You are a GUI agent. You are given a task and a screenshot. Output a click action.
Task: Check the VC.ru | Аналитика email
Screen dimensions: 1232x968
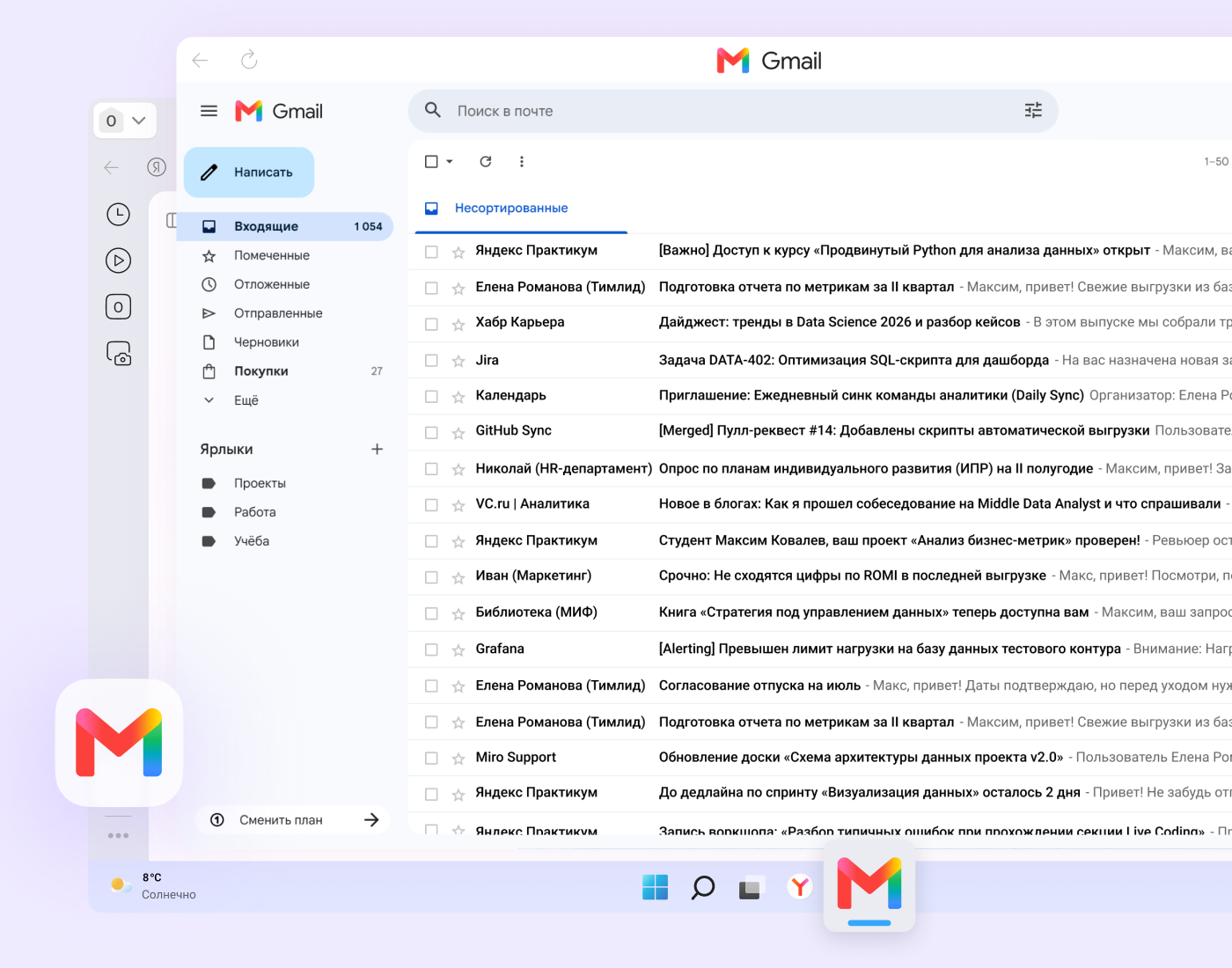(x=431, y=505)
